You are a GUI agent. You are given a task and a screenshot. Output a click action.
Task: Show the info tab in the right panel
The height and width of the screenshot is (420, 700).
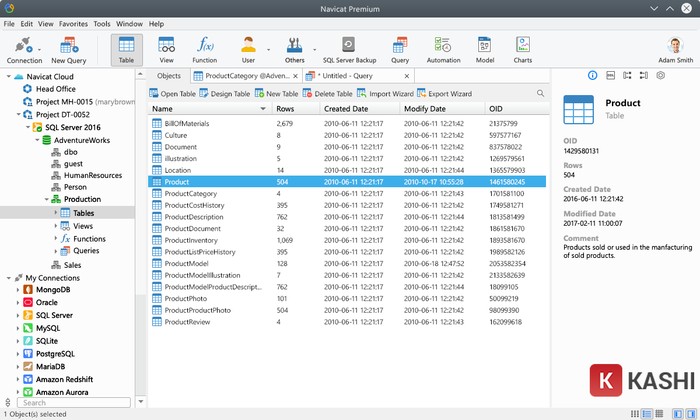point(592,76)
